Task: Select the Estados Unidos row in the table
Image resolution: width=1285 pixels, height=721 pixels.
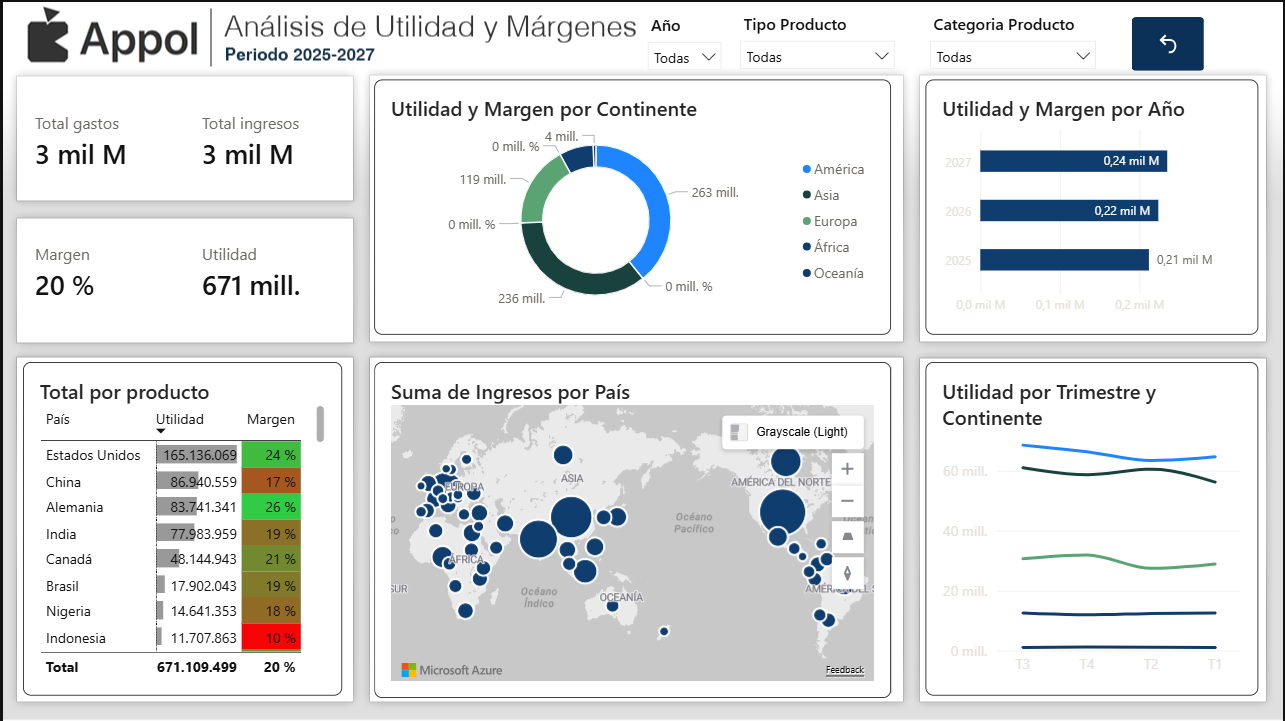Action: click(95, 454)
